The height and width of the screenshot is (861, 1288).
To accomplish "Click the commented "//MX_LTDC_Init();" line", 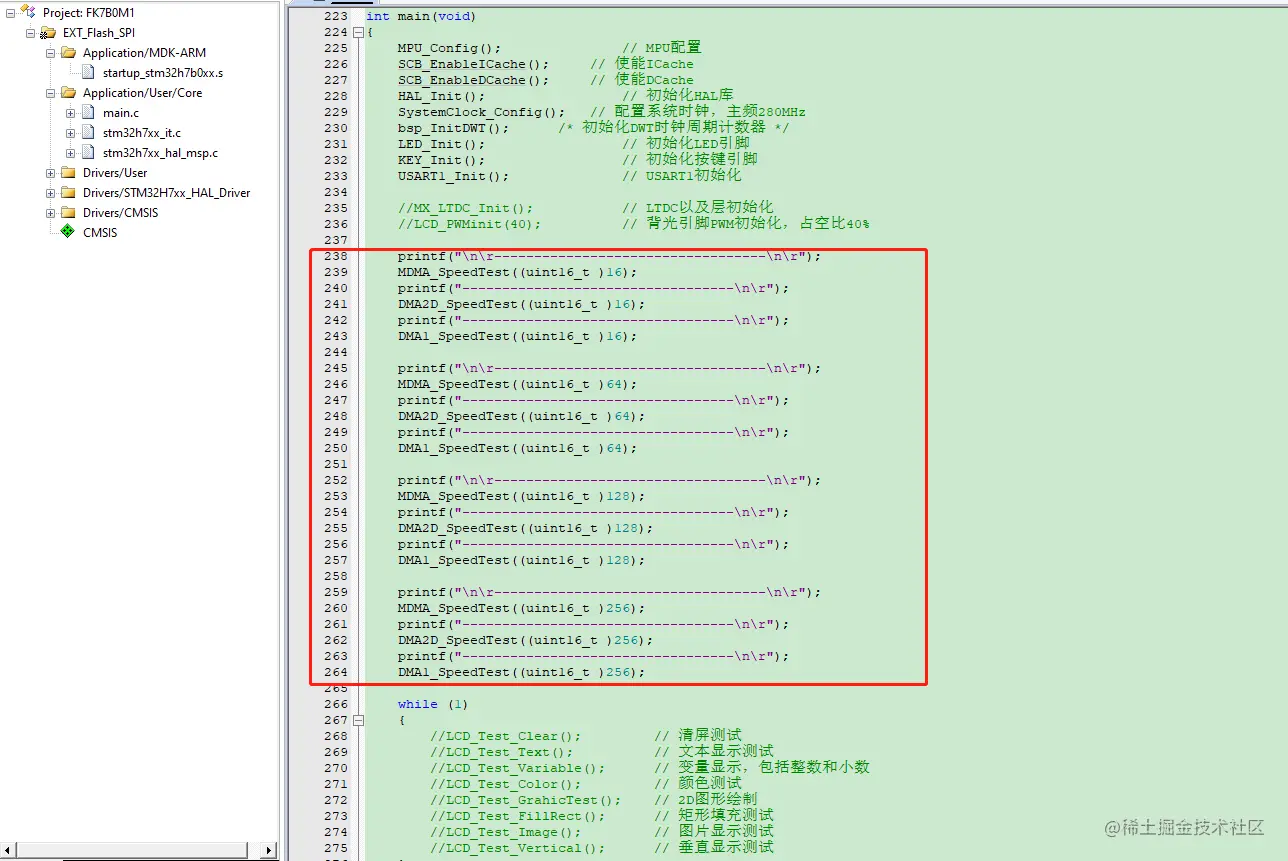I will 465,208.
